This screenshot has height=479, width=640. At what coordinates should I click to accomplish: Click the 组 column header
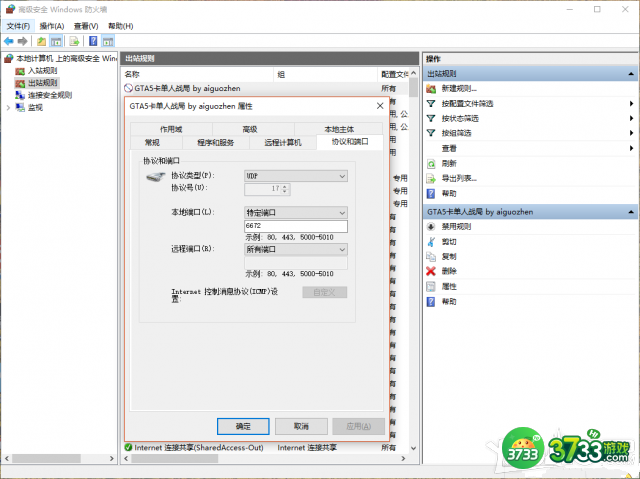click(325, 74)
